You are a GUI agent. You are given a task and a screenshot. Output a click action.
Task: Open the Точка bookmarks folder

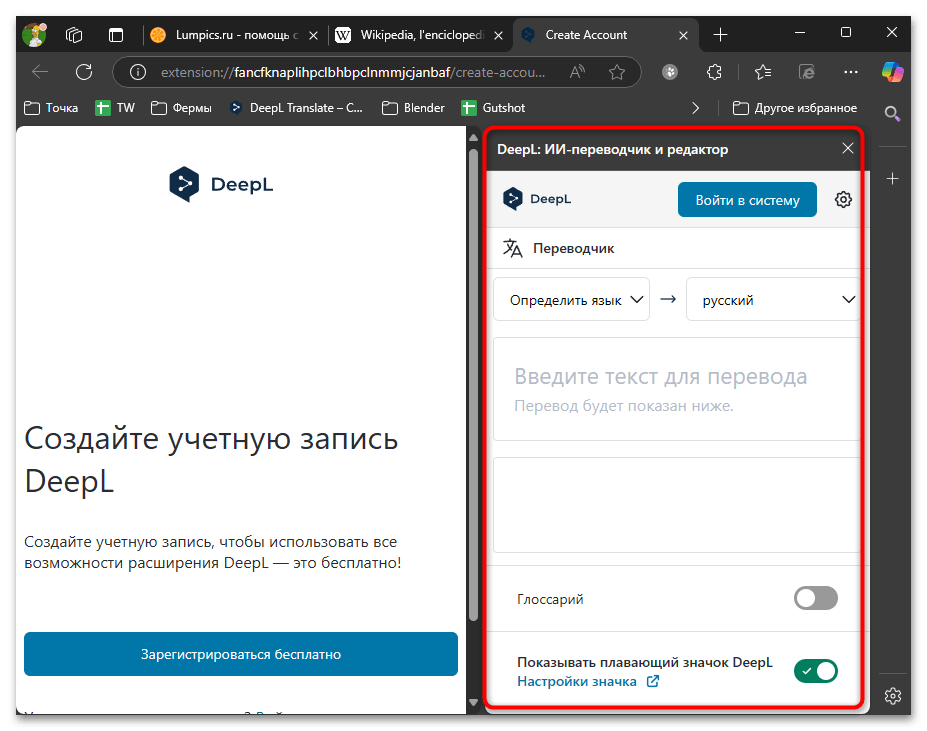51,108
